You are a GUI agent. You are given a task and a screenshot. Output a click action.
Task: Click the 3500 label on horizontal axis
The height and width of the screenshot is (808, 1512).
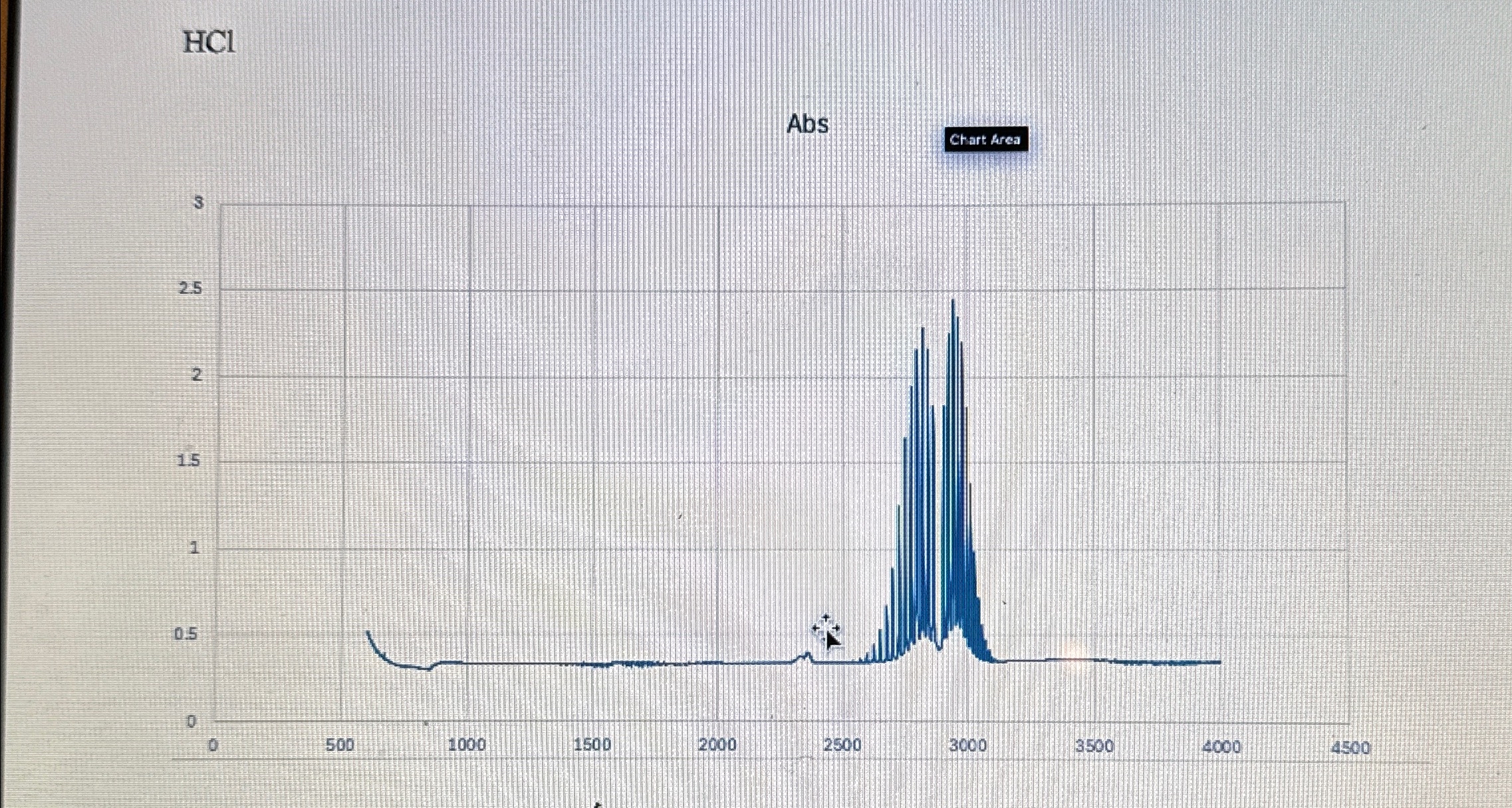point(1094,746)
